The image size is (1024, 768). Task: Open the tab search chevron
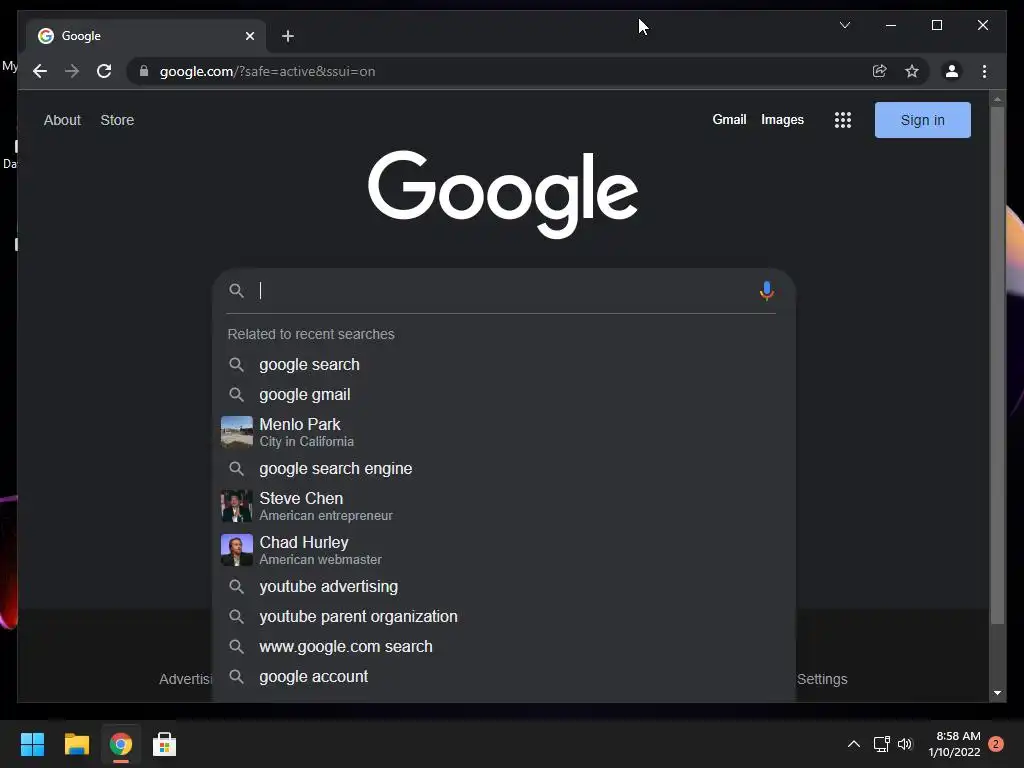[x=845, y=25]
